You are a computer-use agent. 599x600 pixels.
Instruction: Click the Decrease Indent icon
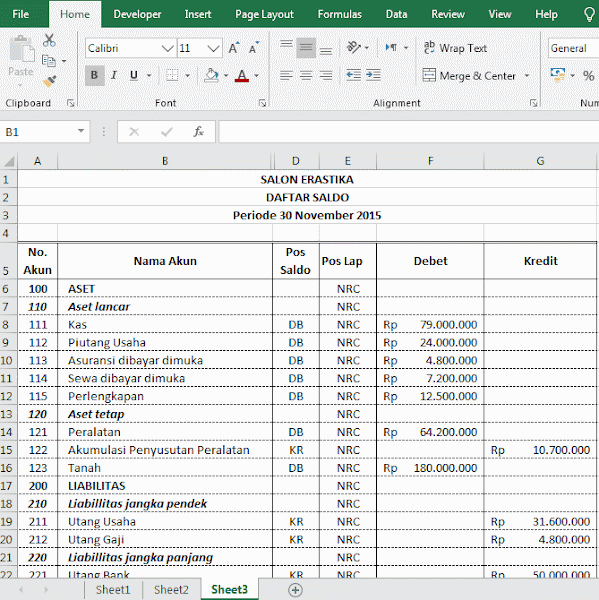click(353, 75)
